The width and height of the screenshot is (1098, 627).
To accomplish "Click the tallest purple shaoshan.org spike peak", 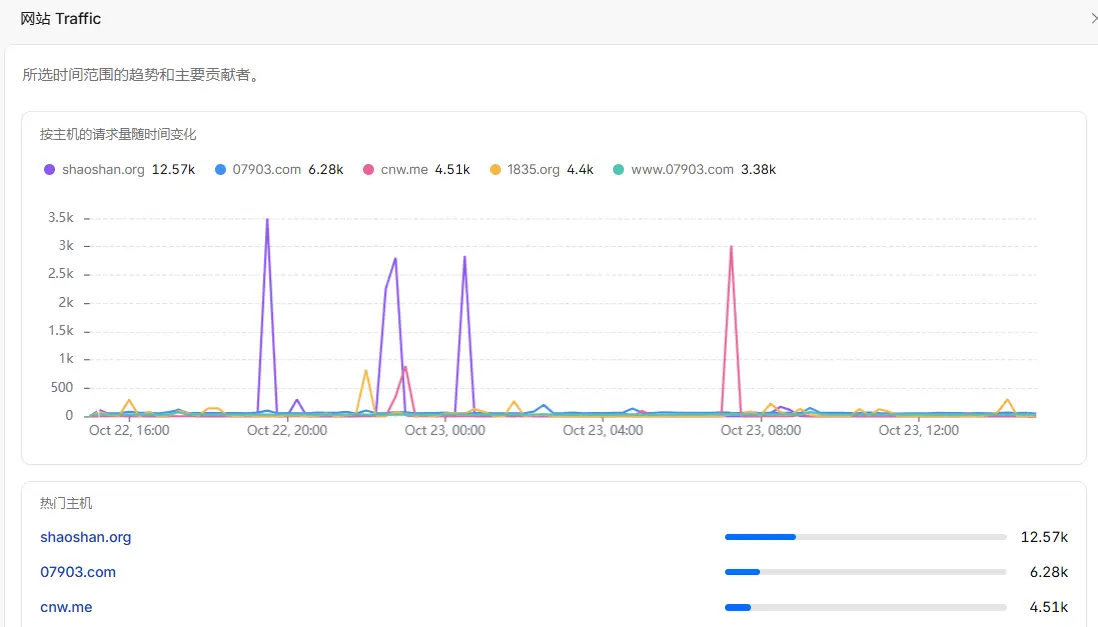I will [267, 220].
